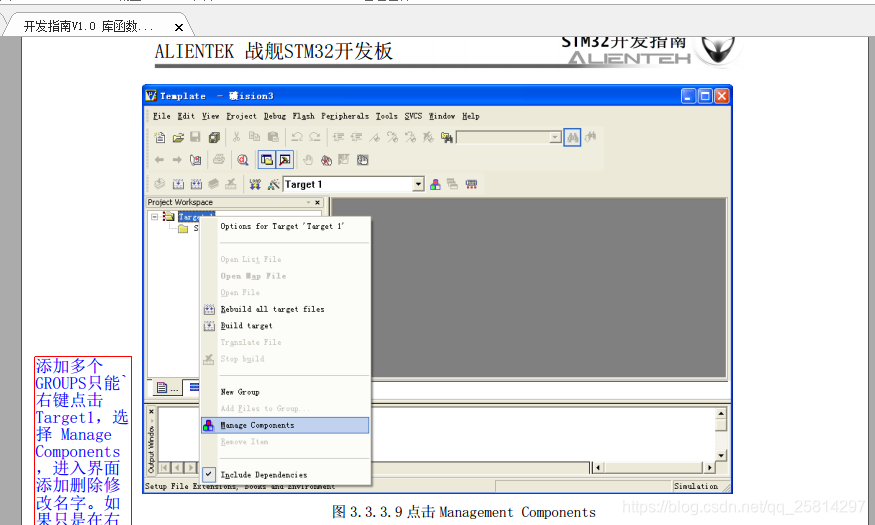Open the Peripherals menu
Viewport: 875px width, 525px height.
pyautogui.click(x=345, y=116)
